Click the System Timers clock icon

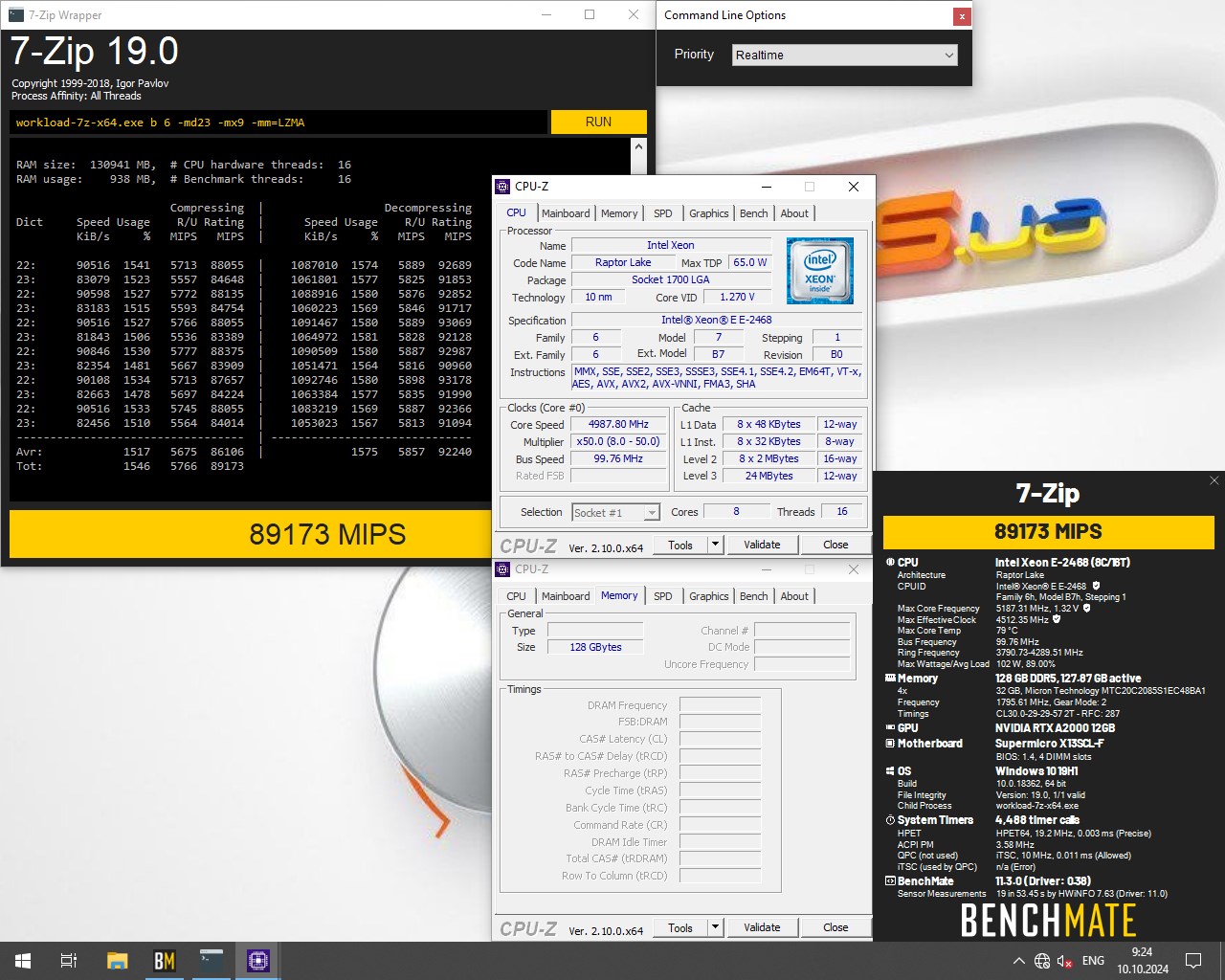coord(890,820)
